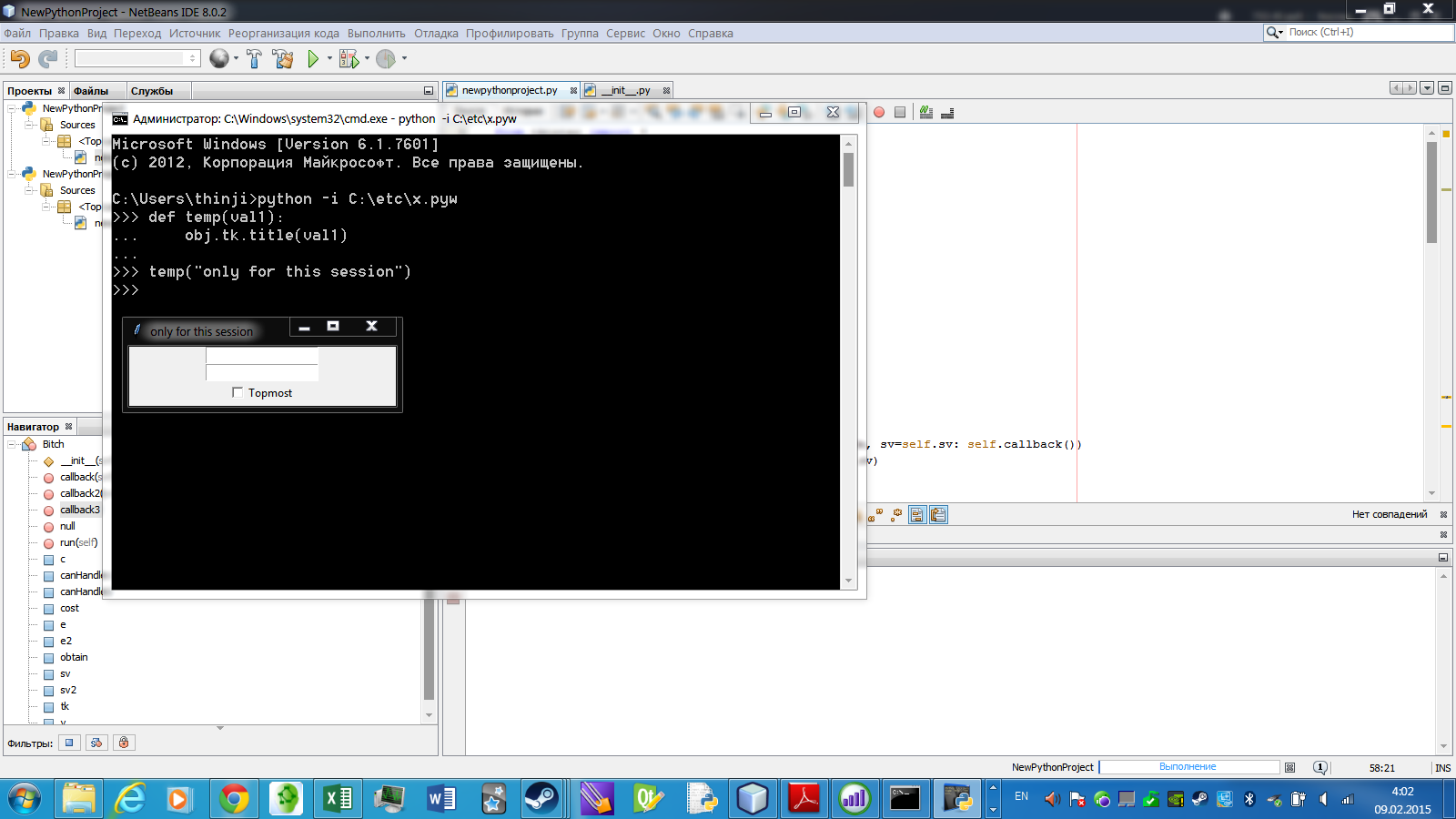Image resolution: width=1456 pixels, height=819 pixels.
Task: Open Chrome from the taskbar
Action: 234,799
